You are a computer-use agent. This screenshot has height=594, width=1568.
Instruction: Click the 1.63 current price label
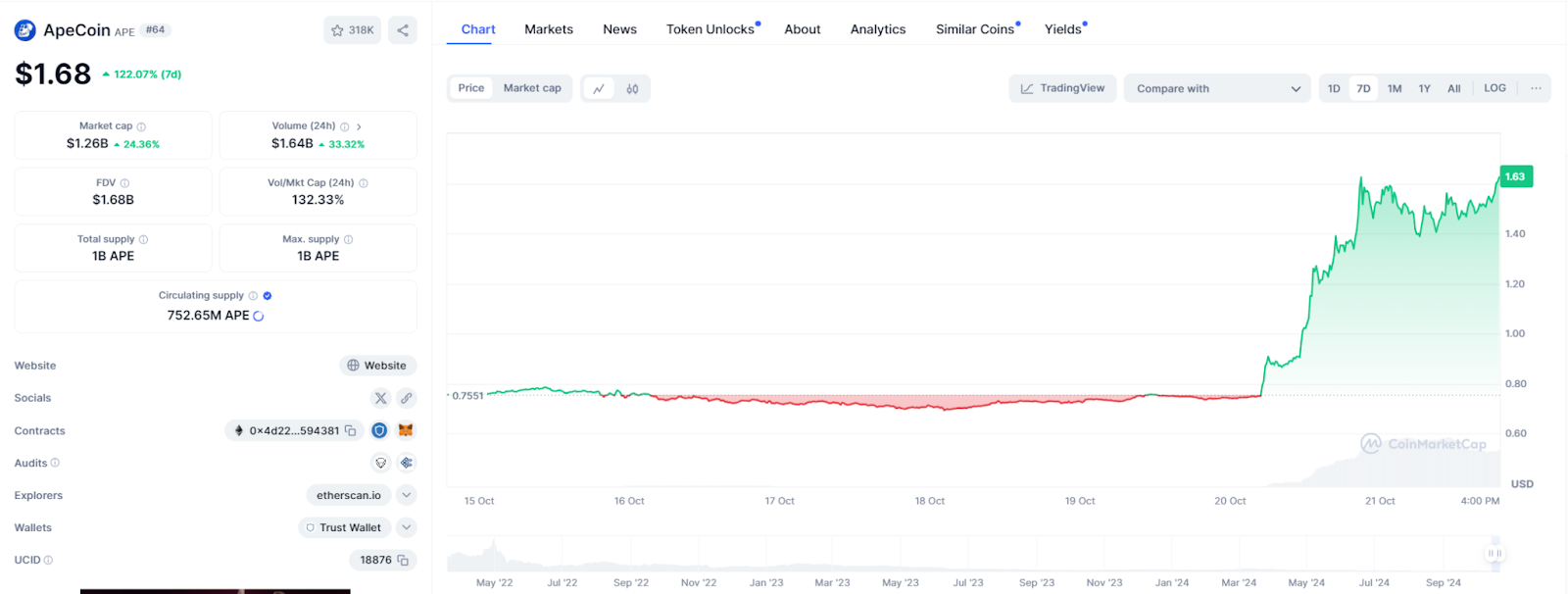[x=1515, y=176]
